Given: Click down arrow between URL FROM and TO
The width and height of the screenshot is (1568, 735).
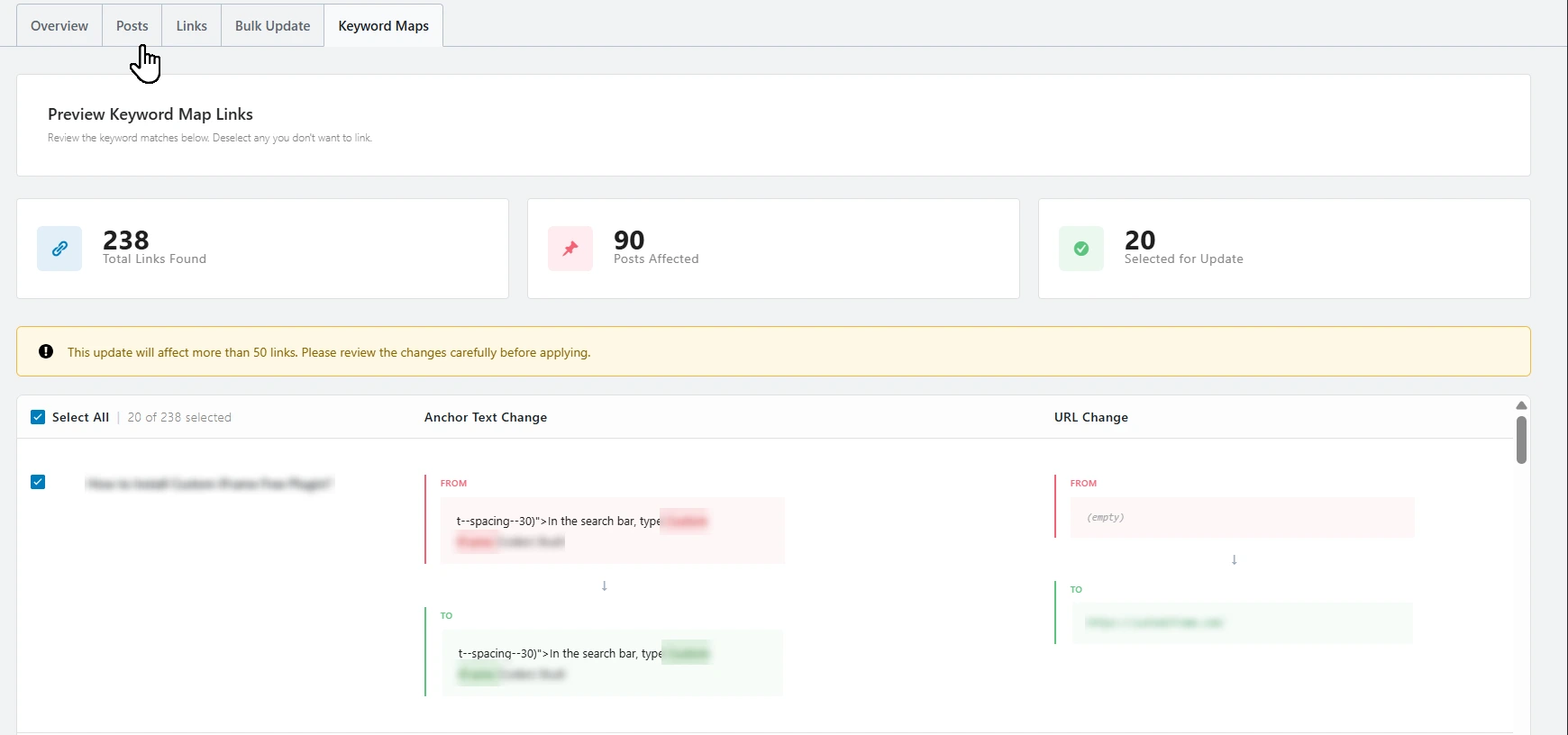Looking at the screenshot, I should pyautogui.click(x=1235, y=560).
